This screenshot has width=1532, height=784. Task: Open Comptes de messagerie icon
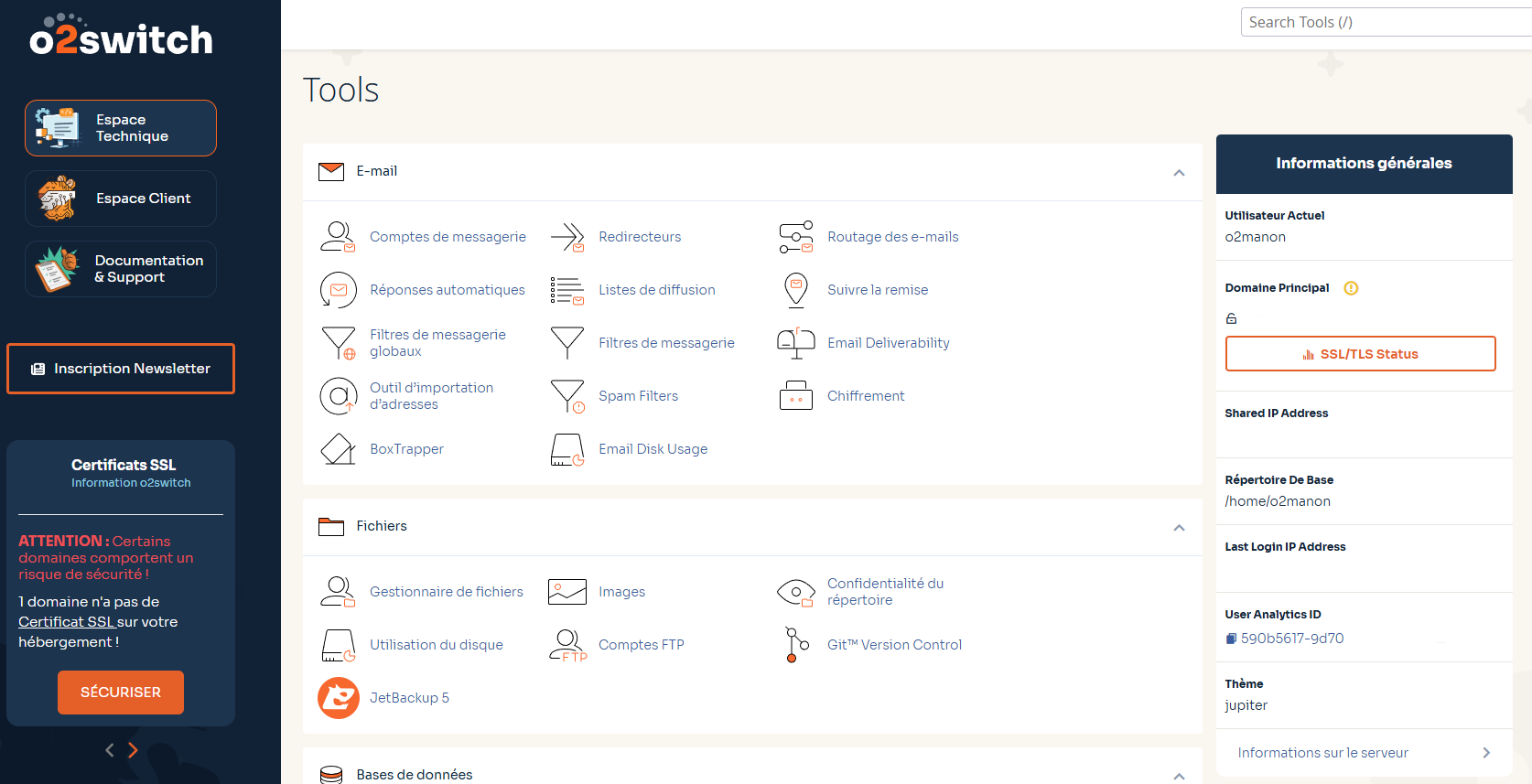click(x=339, y=237)
